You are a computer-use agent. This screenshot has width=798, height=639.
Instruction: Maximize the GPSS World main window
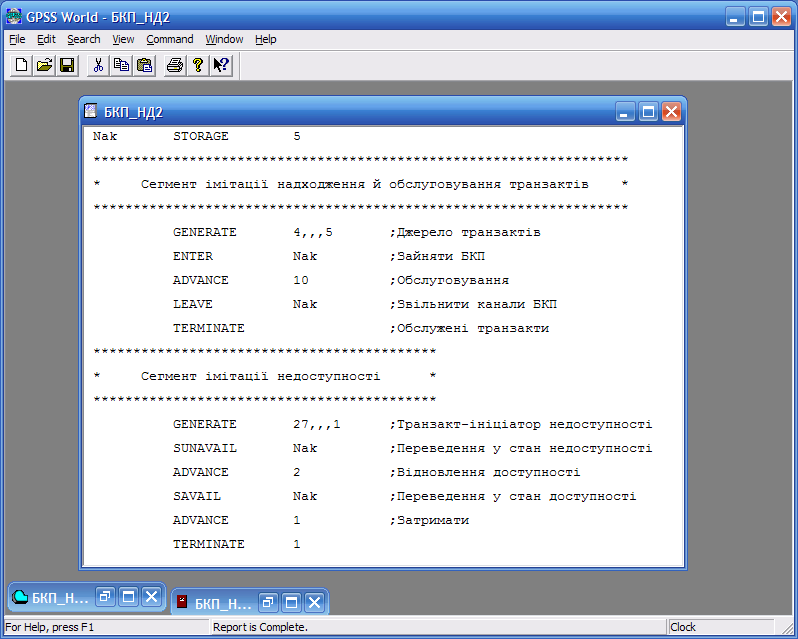click(x=758, y=17)
